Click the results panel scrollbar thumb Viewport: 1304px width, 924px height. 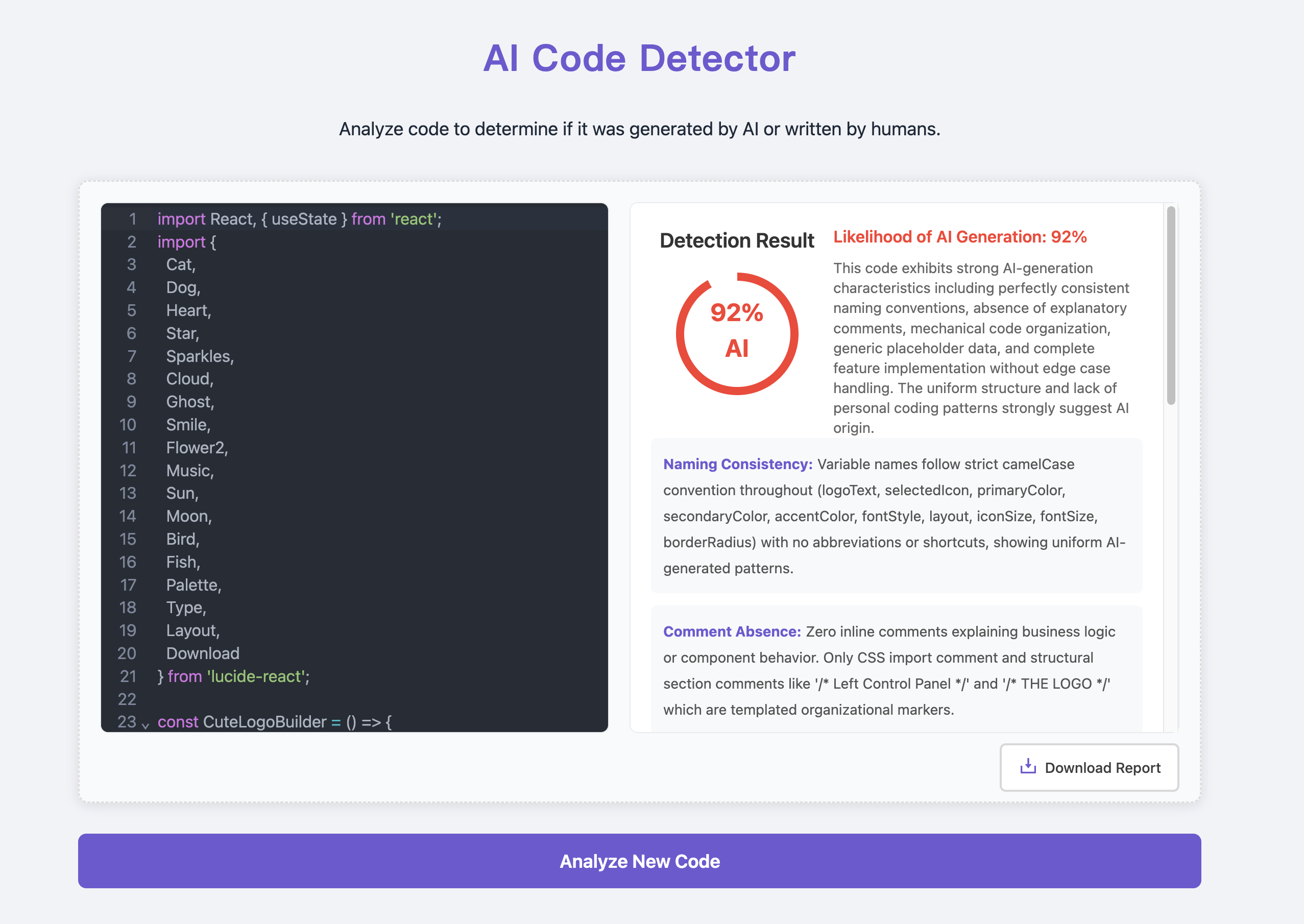click(1170, 306)
